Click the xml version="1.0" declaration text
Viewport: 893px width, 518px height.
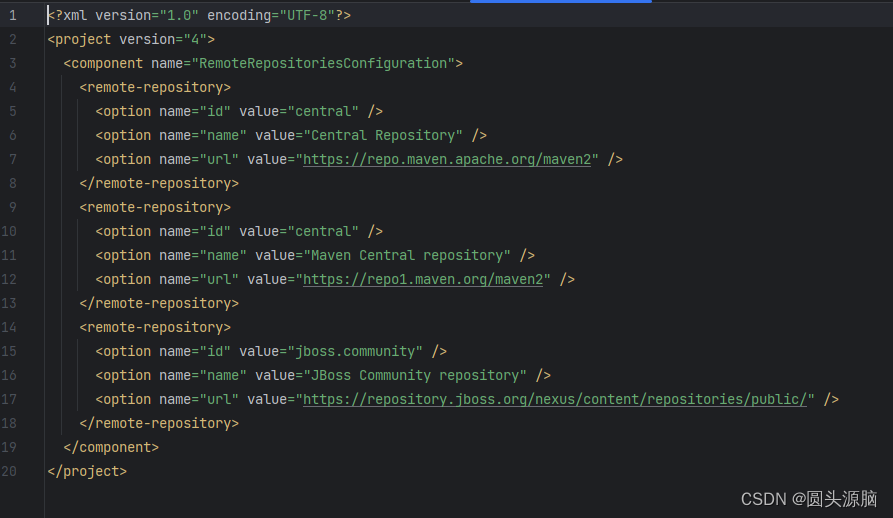[199, 15]
